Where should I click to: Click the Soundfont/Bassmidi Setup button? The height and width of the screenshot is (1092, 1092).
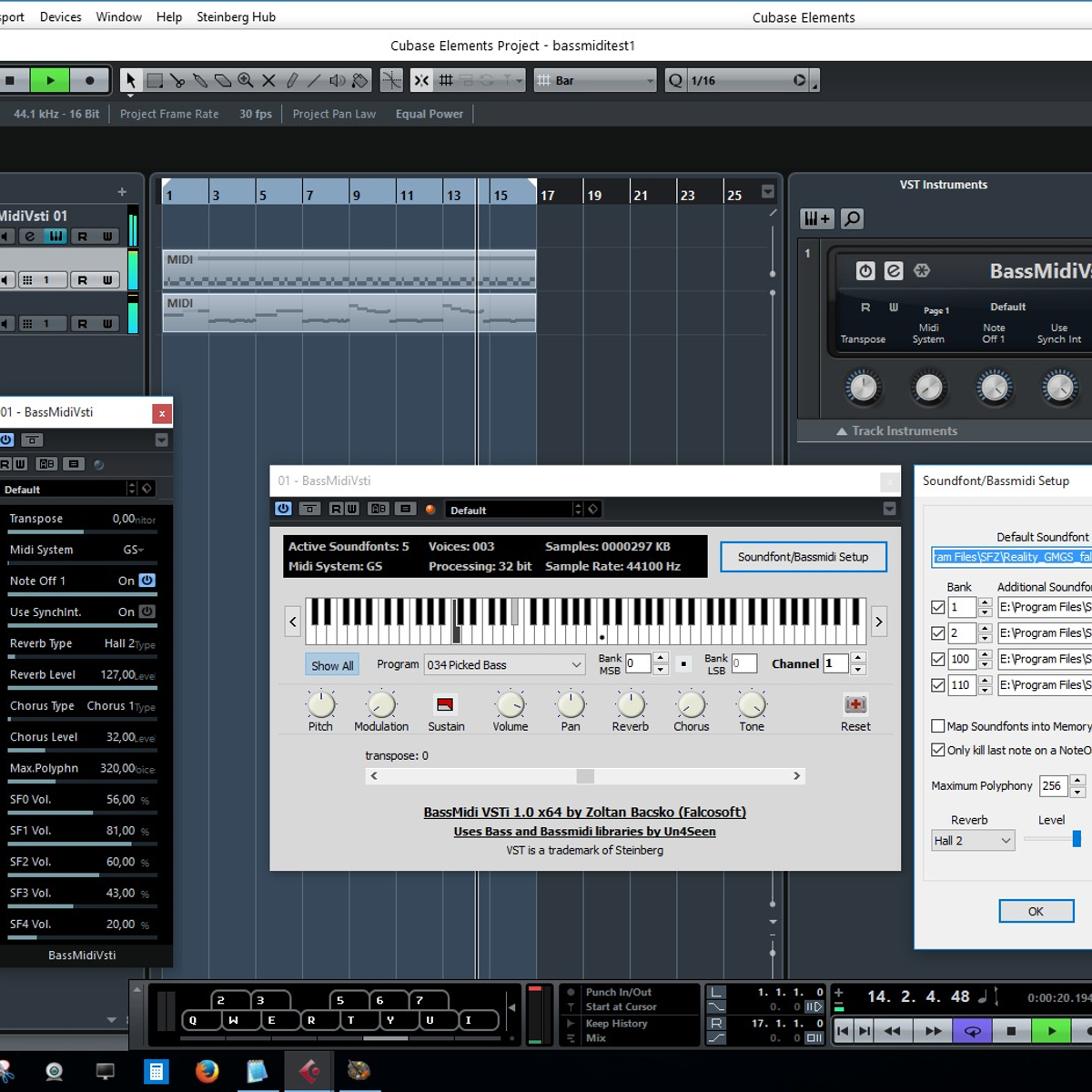click(x=803, y=556)
